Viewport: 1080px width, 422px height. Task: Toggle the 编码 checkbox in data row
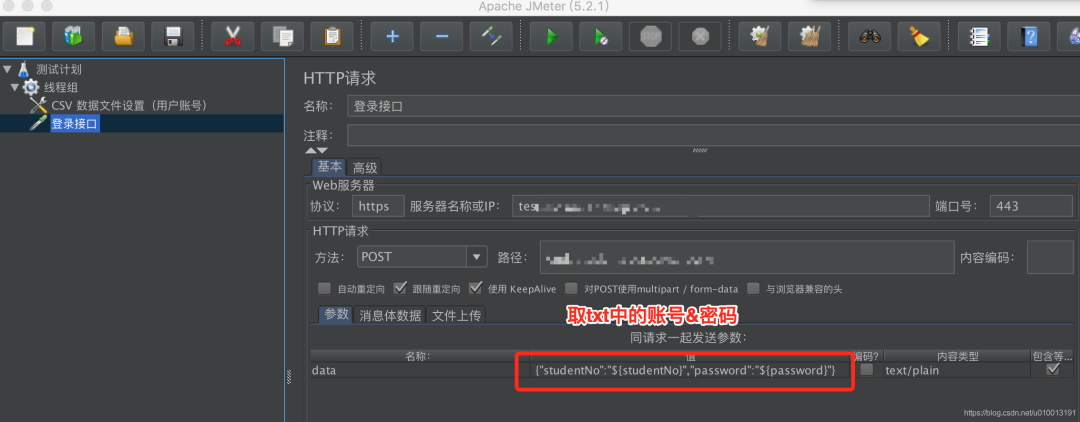pos(867,370)
